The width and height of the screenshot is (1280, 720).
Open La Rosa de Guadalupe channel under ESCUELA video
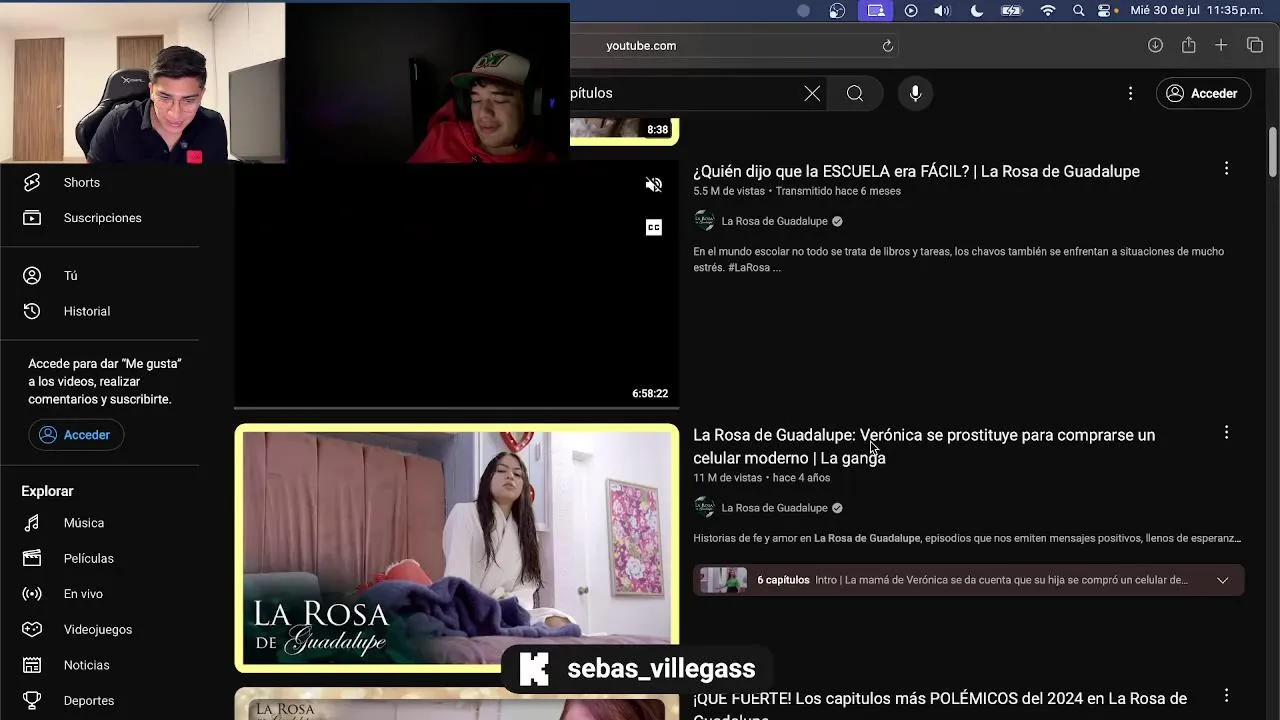click(x=774, y=221)
